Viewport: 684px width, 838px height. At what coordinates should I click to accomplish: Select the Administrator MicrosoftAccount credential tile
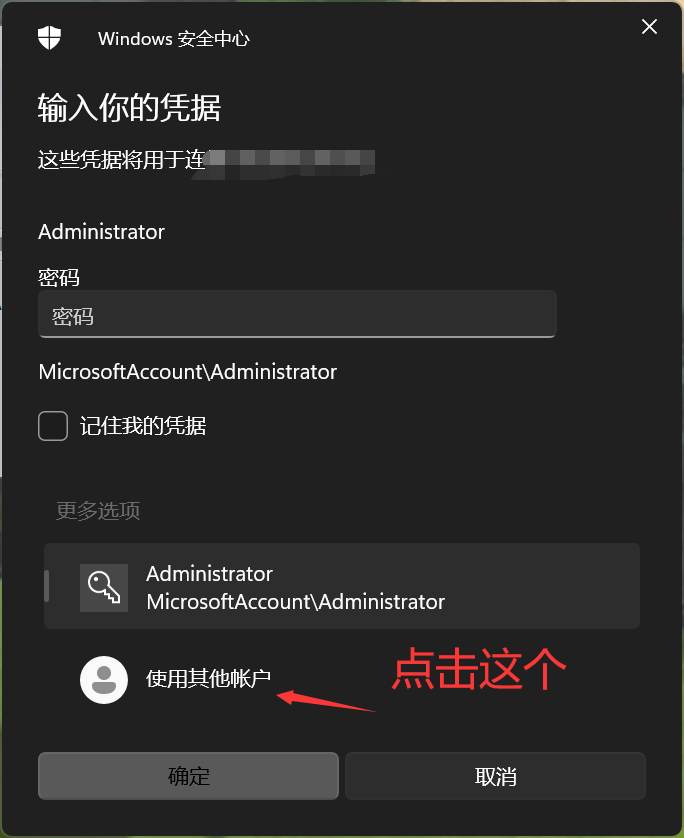[x=342, y=586]
